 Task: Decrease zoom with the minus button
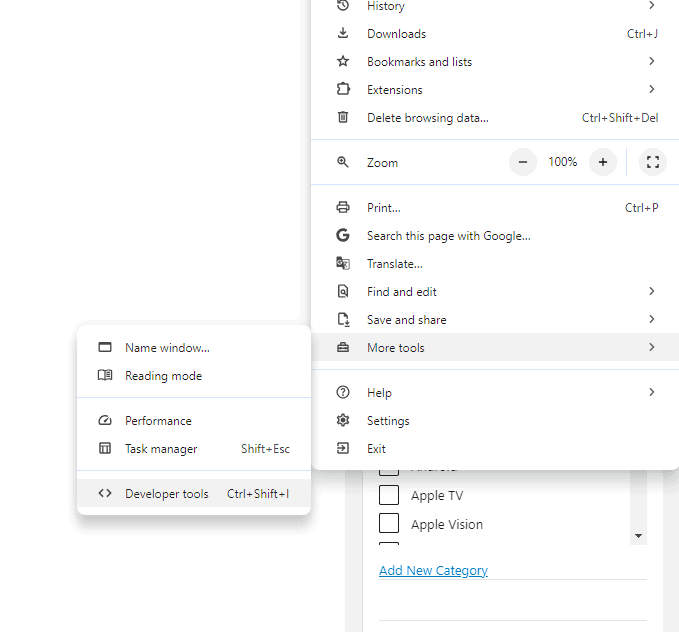coord(523,162)
